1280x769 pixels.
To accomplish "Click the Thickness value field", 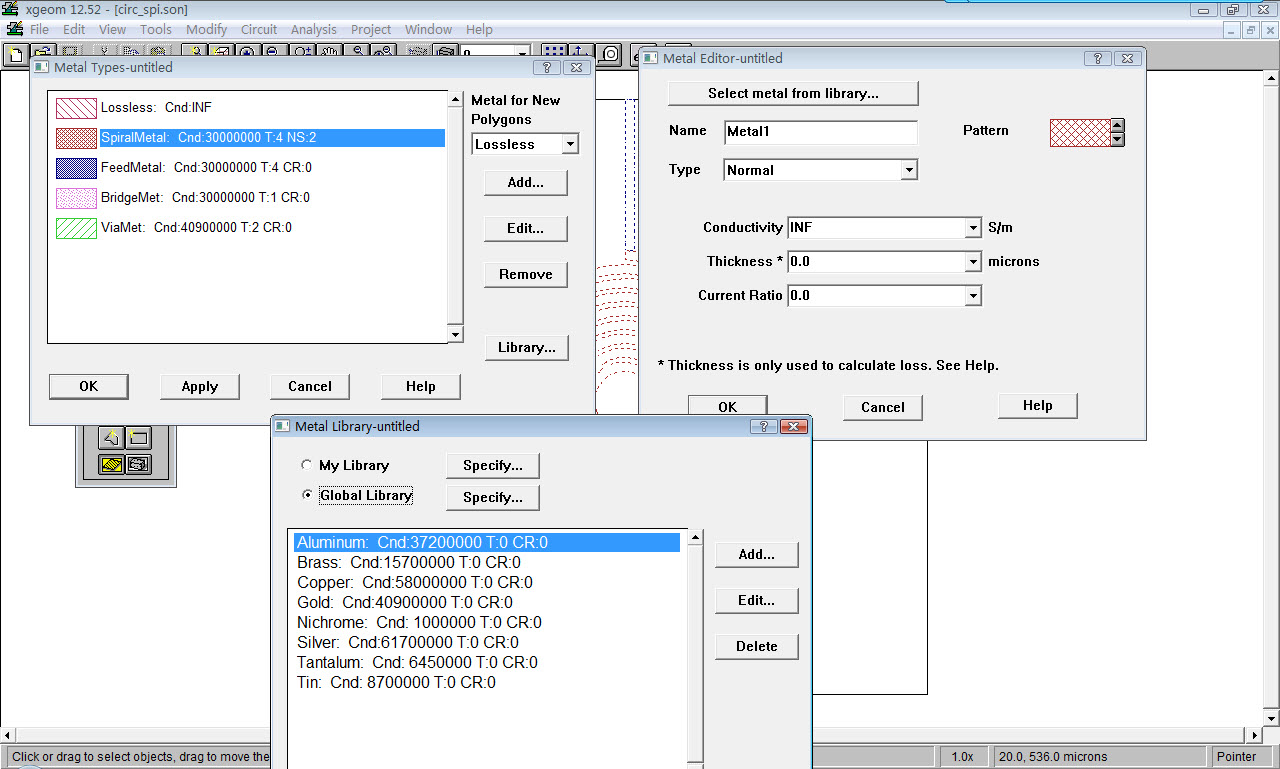I will coord(876,262).
